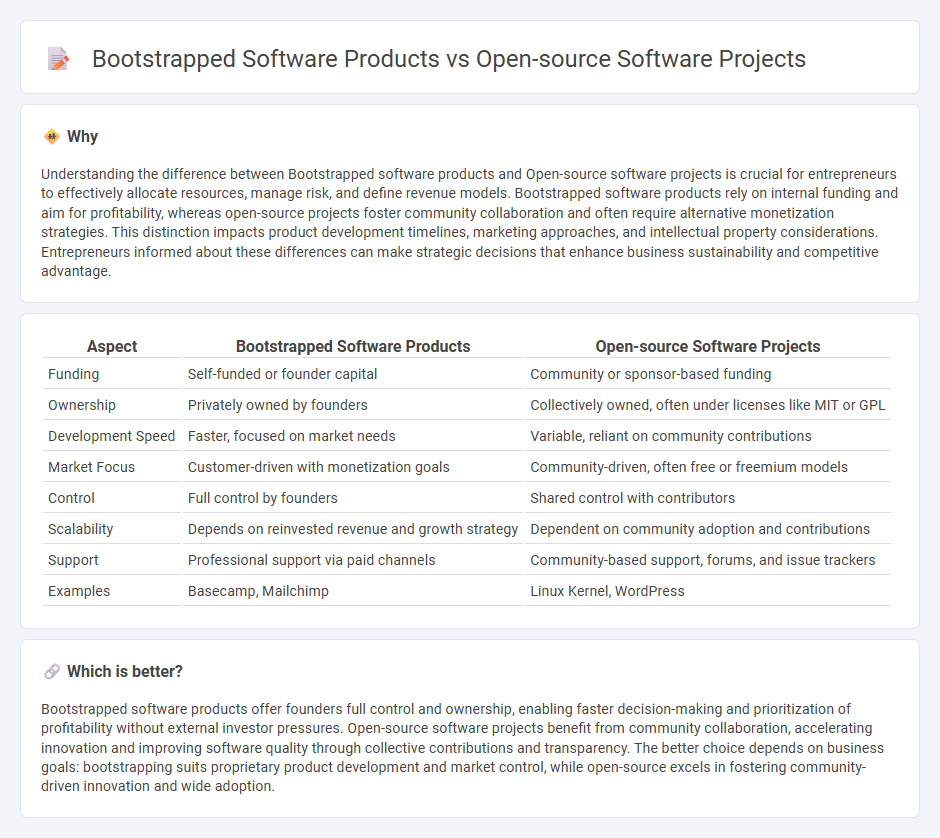
Task: Click 'Depends on reinvested revenue and growth strategy'
Action: click(x=352, y=529)
